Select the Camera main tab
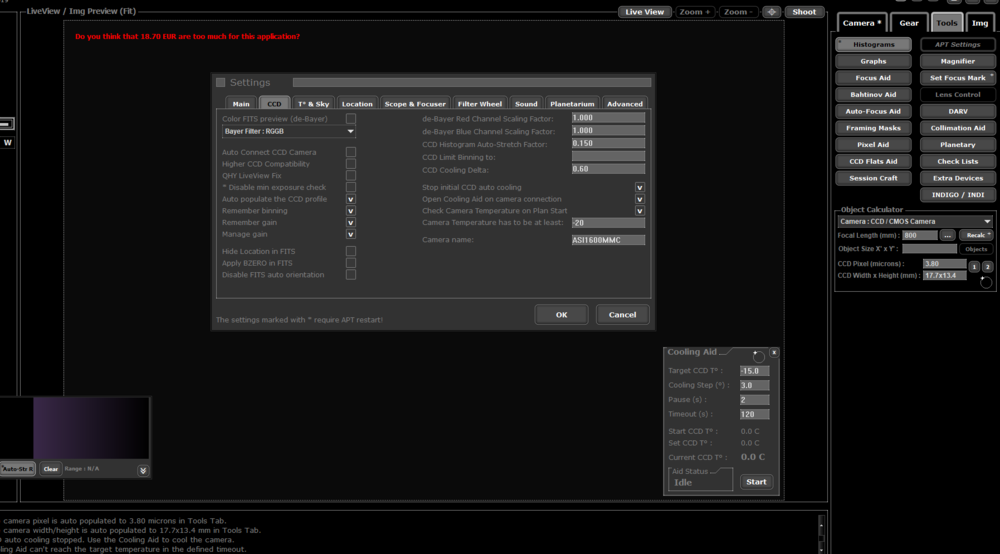1000x554 pixels. 862,23
